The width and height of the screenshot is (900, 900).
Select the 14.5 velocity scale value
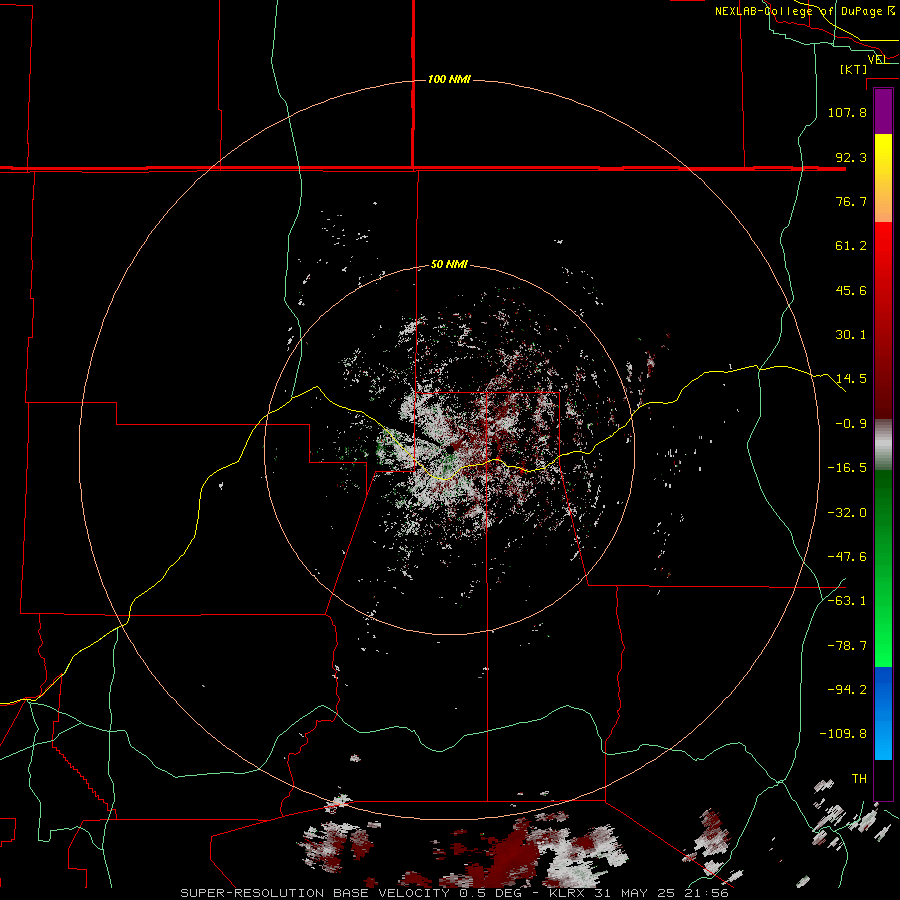pyautogui.click(x=851, y=379)
